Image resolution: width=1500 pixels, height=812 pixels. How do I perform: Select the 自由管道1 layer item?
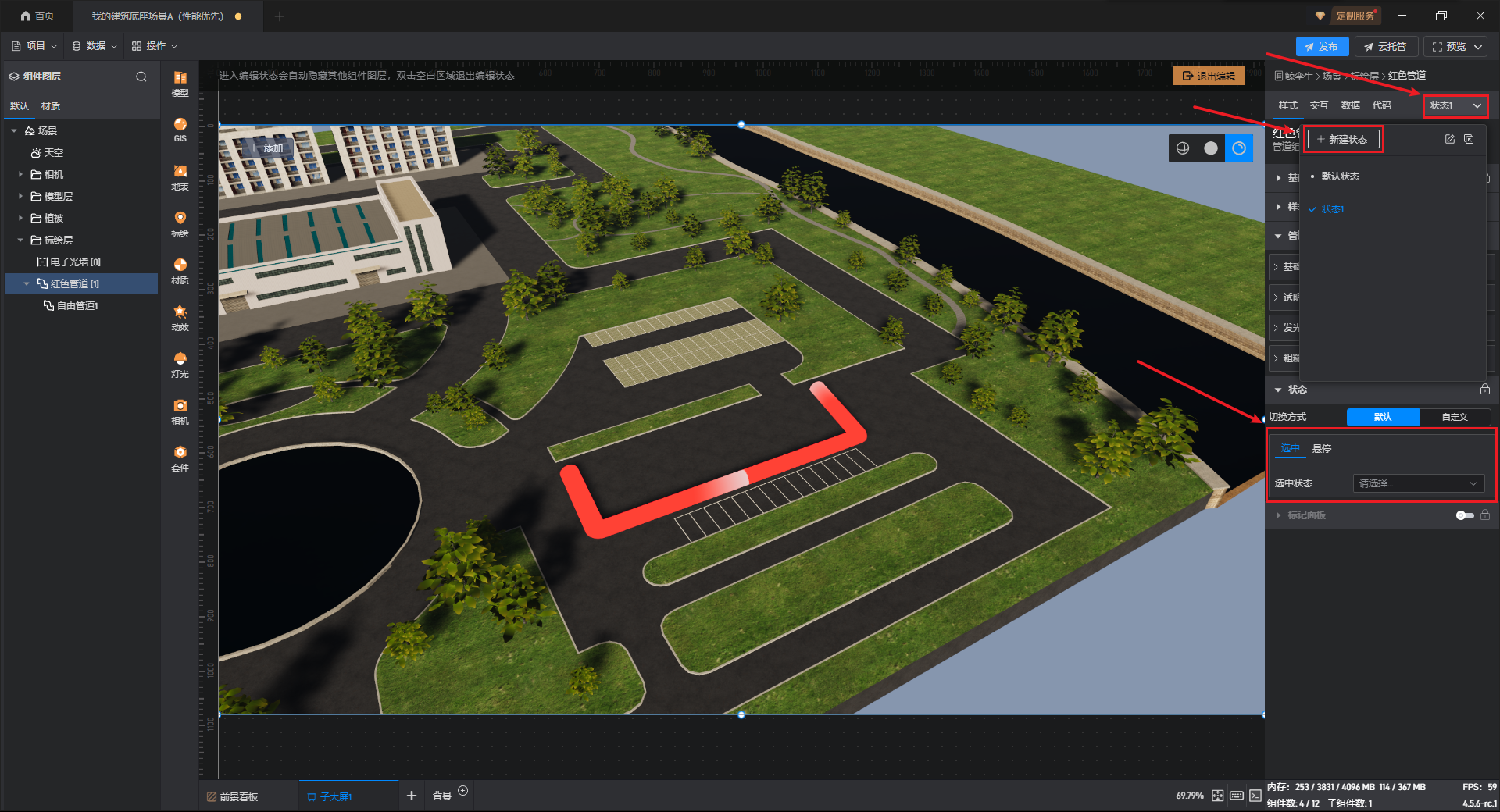(x=77, y=305)
